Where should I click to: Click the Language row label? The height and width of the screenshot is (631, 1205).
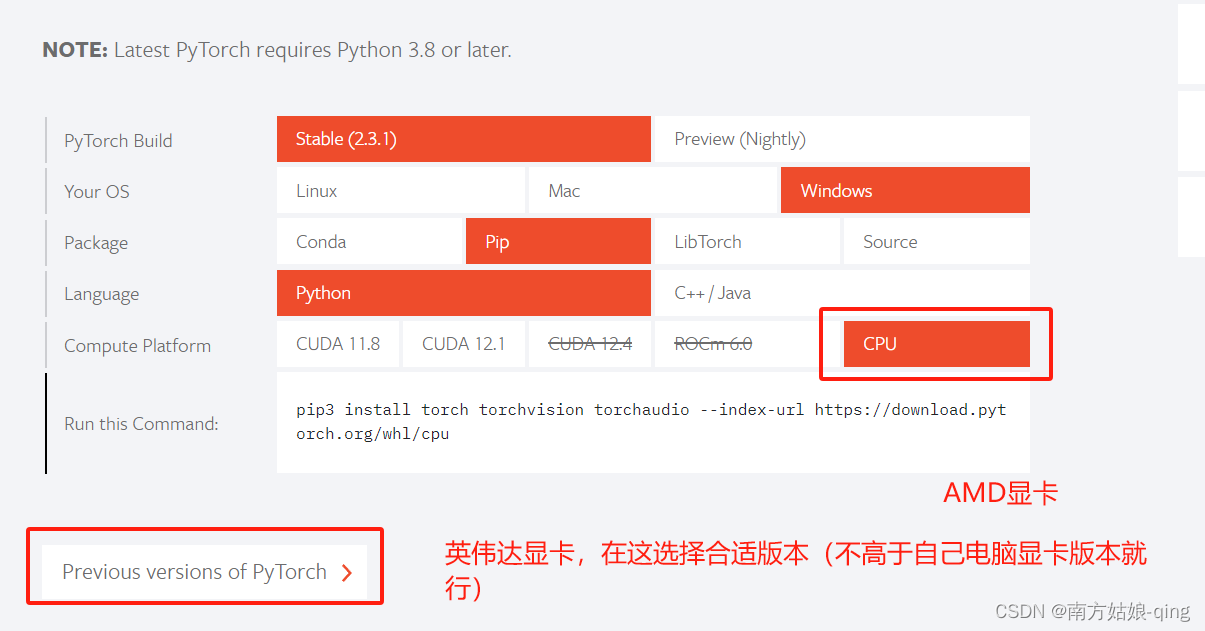pyautogui.click(x=101, y=294)
